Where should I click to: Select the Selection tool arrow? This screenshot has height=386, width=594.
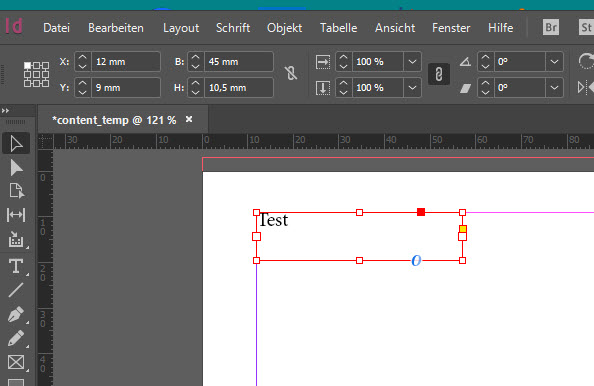[16, 144]
